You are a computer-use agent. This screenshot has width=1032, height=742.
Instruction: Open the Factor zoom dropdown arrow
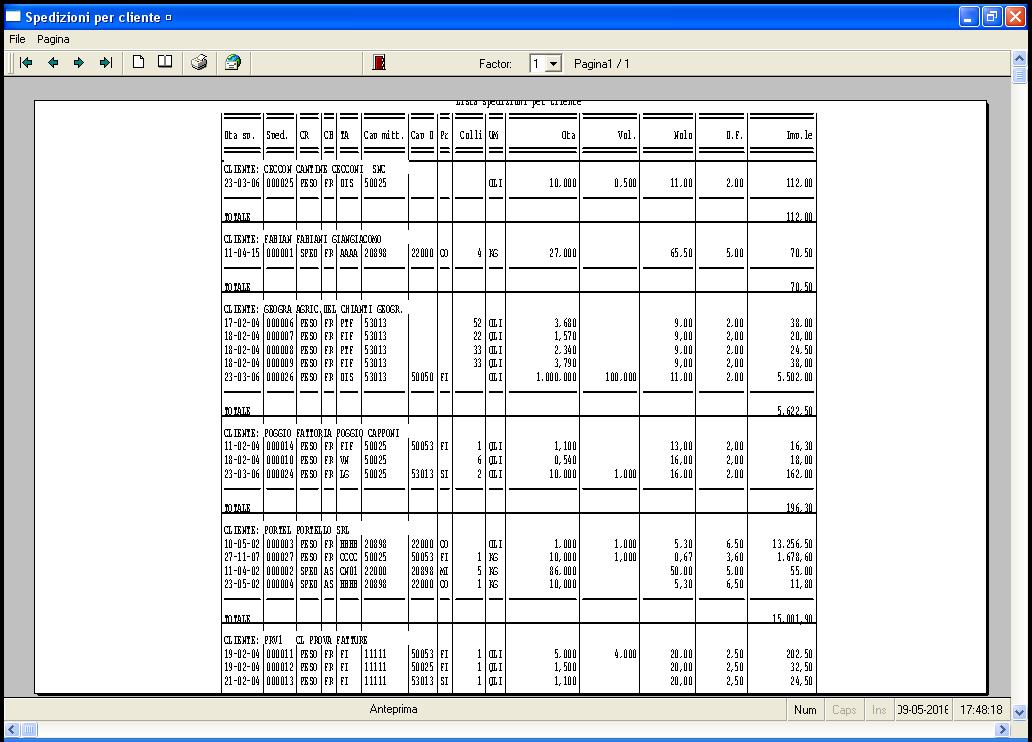click(x=554, y=64)
